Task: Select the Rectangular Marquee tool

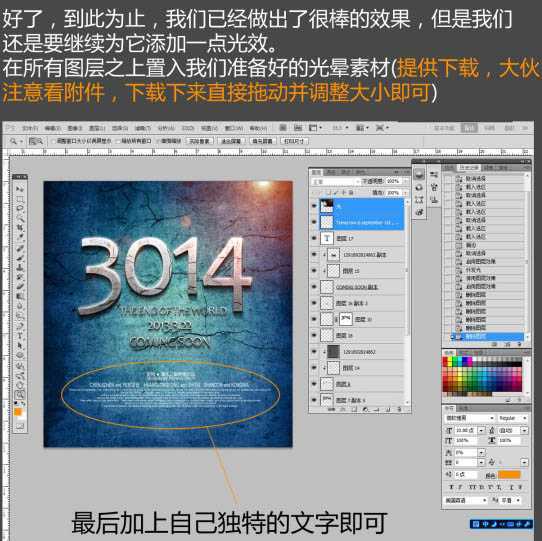Action: (20, 199)
